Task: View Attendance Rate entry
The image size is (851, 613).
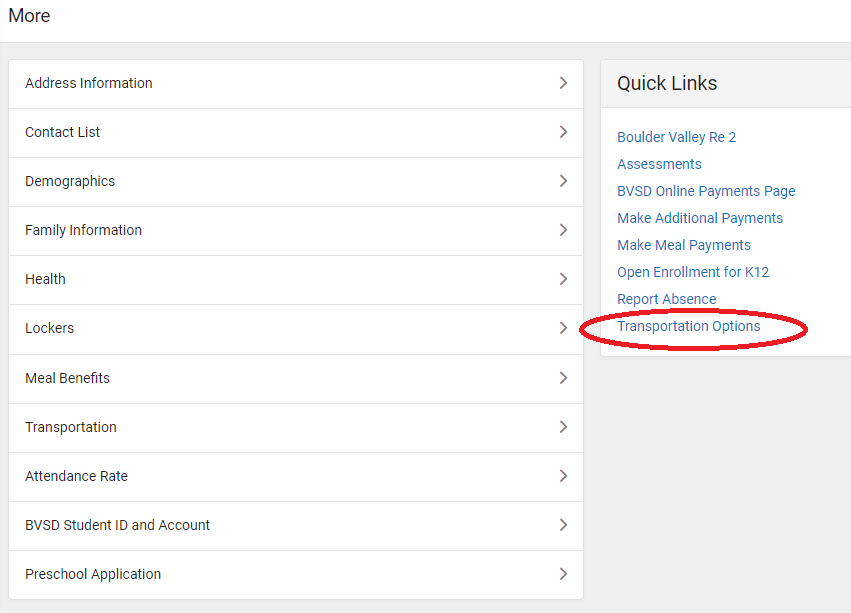Action: [296, 476]
